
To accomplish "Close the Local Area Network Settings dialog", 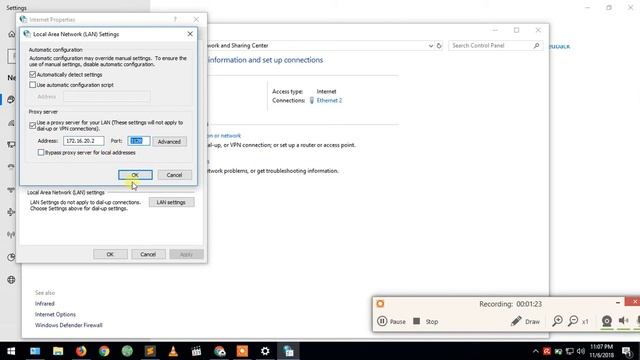I will (190, 34).
